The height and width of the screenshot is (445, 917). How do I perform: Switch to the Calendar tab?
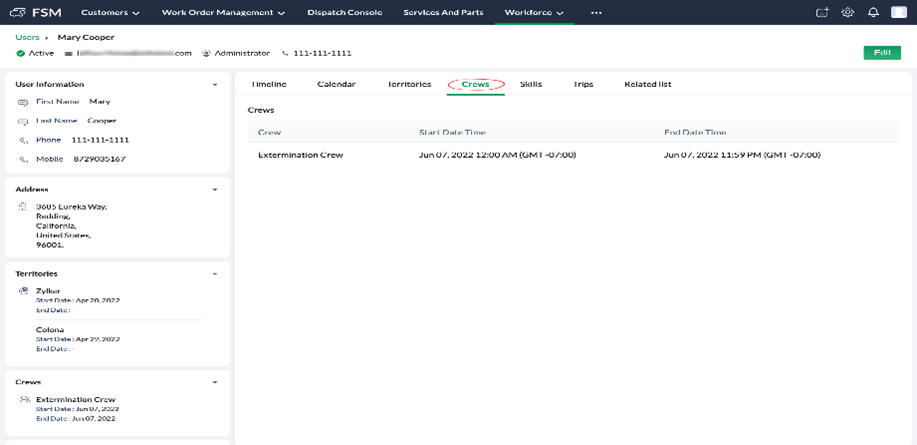pos(336,84)
